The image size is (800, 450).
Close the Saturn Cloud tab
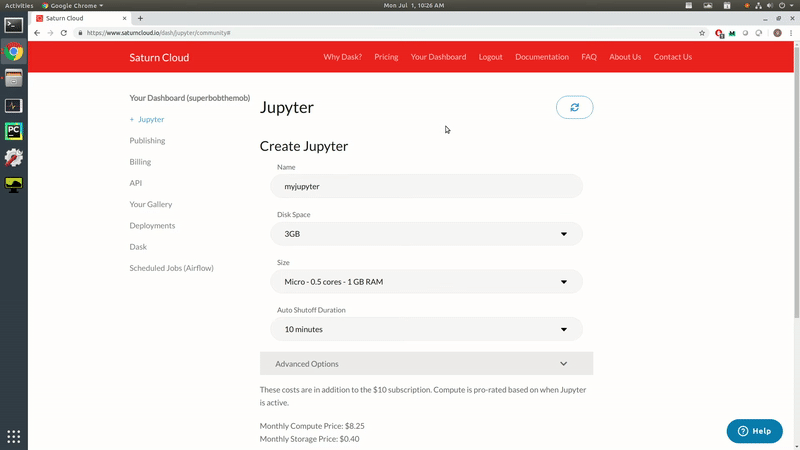(124, 18)
